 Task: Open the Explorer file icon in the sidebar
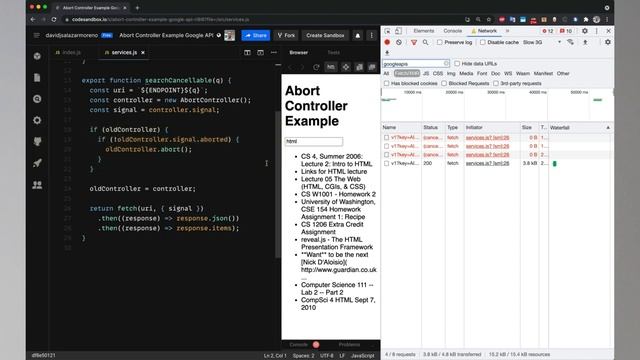(37, 77)
